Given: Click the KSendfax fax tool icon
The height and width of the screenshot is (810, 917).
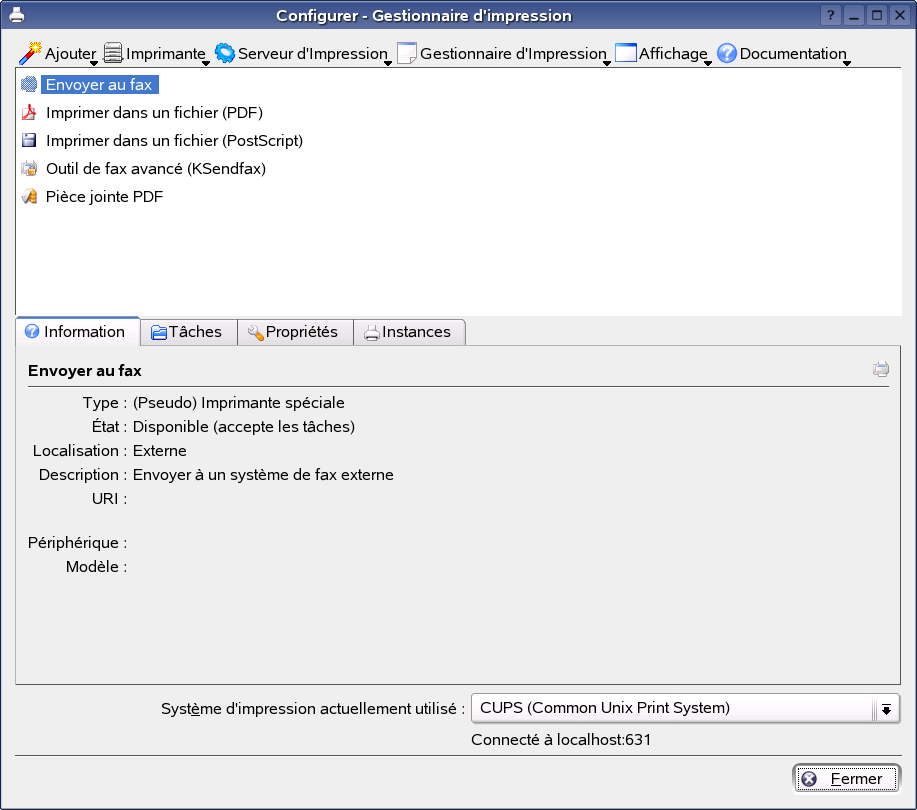Looking at the screenshot, I should click(x=29, y=168).
